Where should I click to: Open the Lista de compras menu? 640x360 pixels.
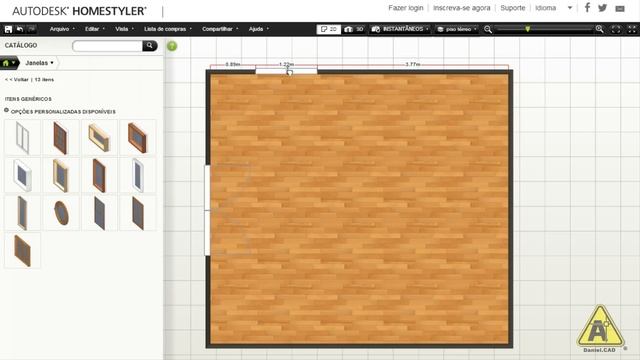point(168,29)
